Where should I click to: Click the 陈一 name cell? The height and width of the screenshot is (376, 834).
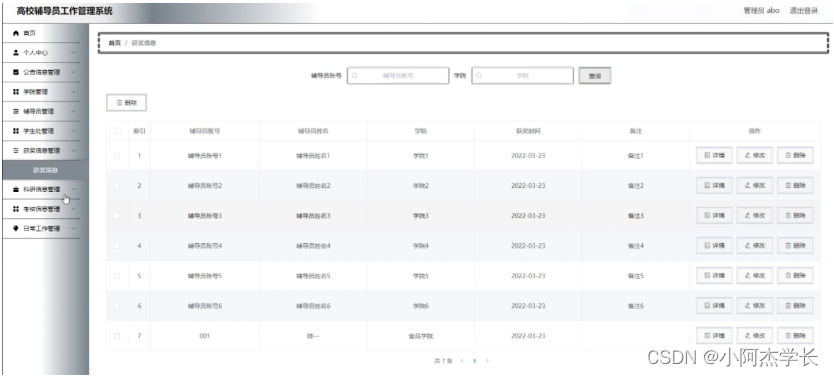[x=313, y=336]
